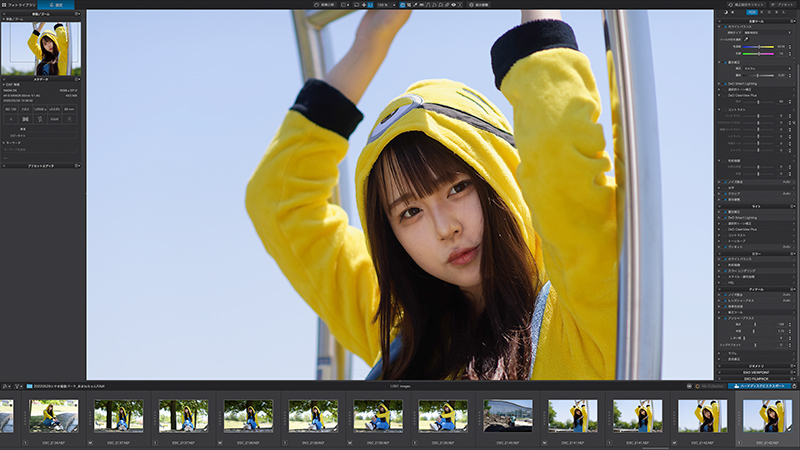
Task: Click the 部分調整 local adjustments button
Action: [479, 5]
